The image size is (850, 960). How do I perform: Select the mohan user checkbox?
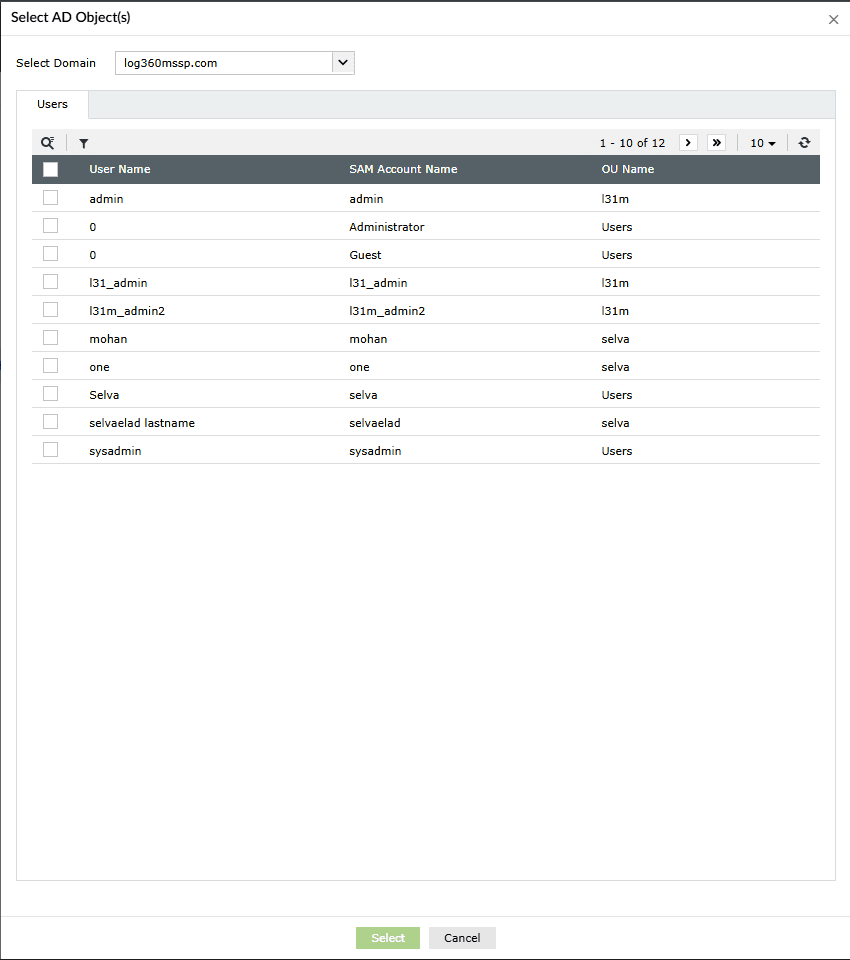coord(50,338)
